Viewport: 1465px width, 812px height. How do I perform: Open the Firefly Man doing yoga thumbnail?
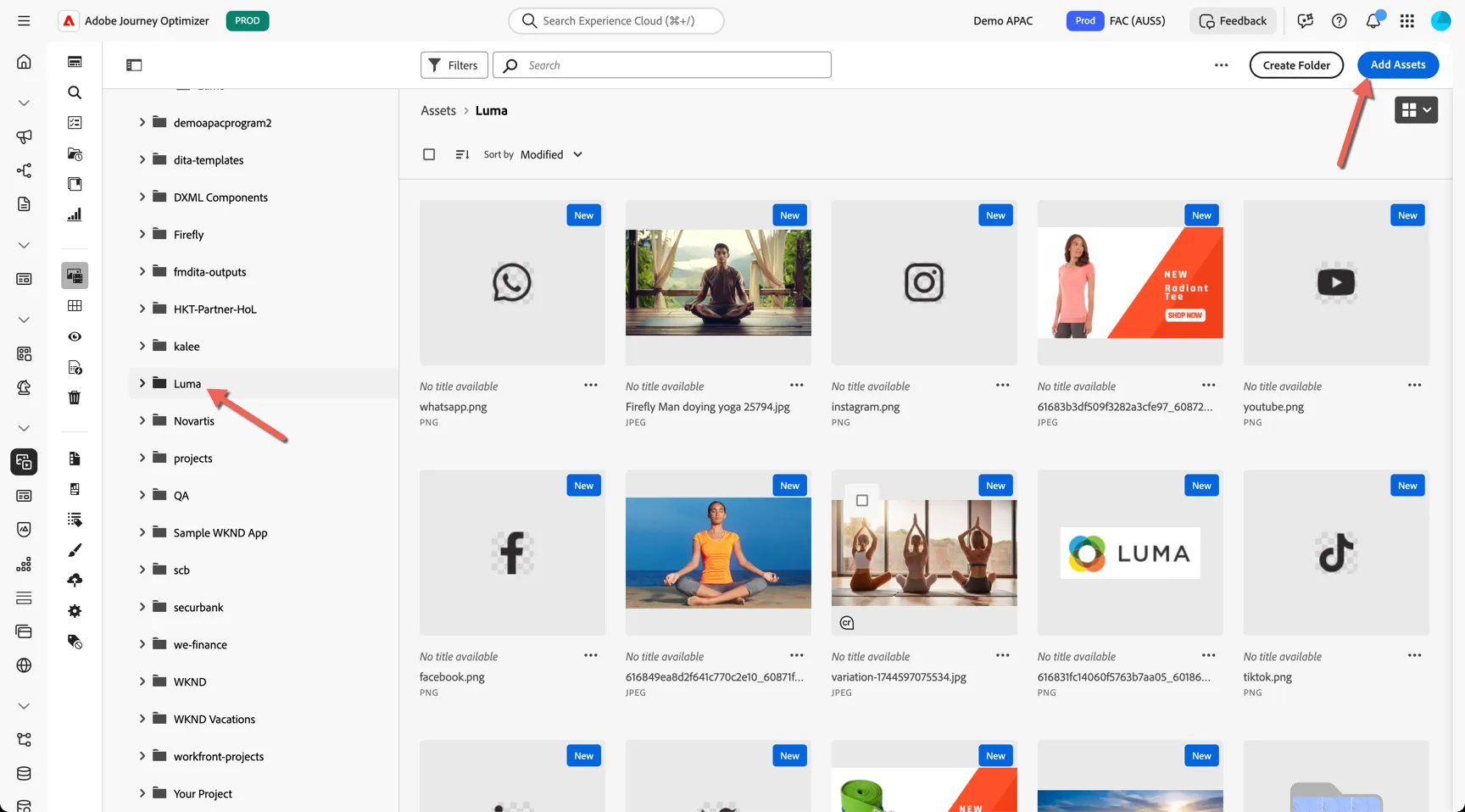point(718,283)
